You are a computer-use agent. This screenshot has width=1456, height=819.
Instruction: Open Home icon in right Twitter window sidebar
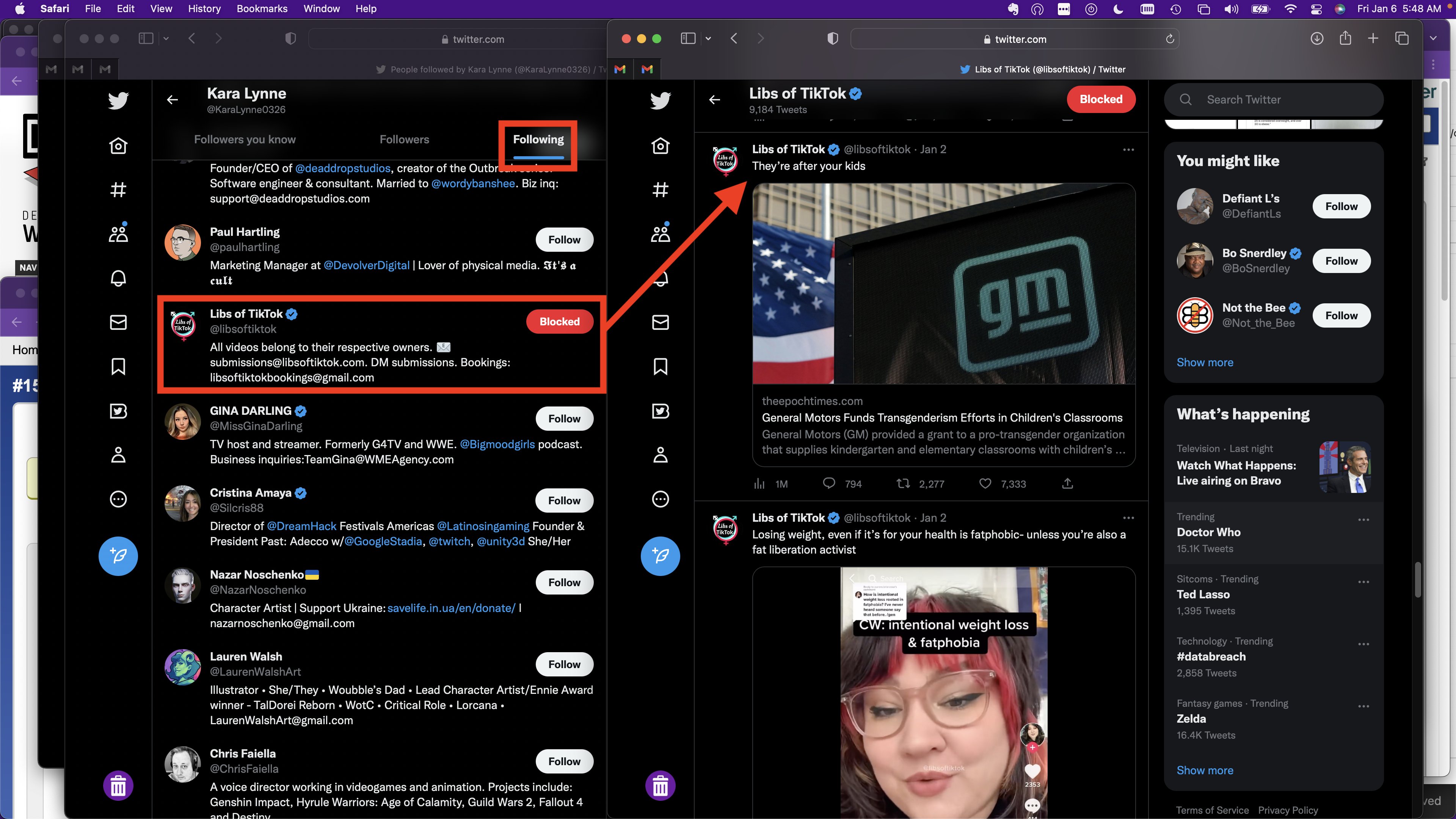point(660,146)
